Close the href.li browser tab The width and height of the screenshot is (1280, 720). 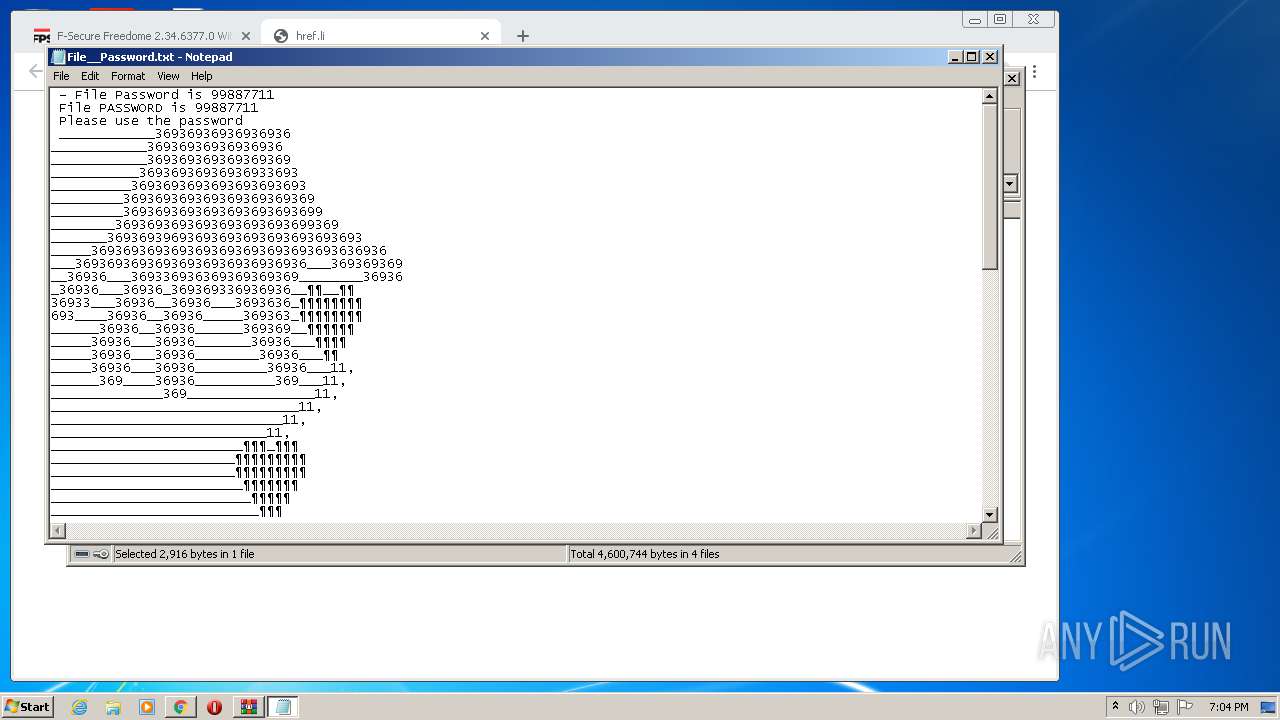point(485,36)
